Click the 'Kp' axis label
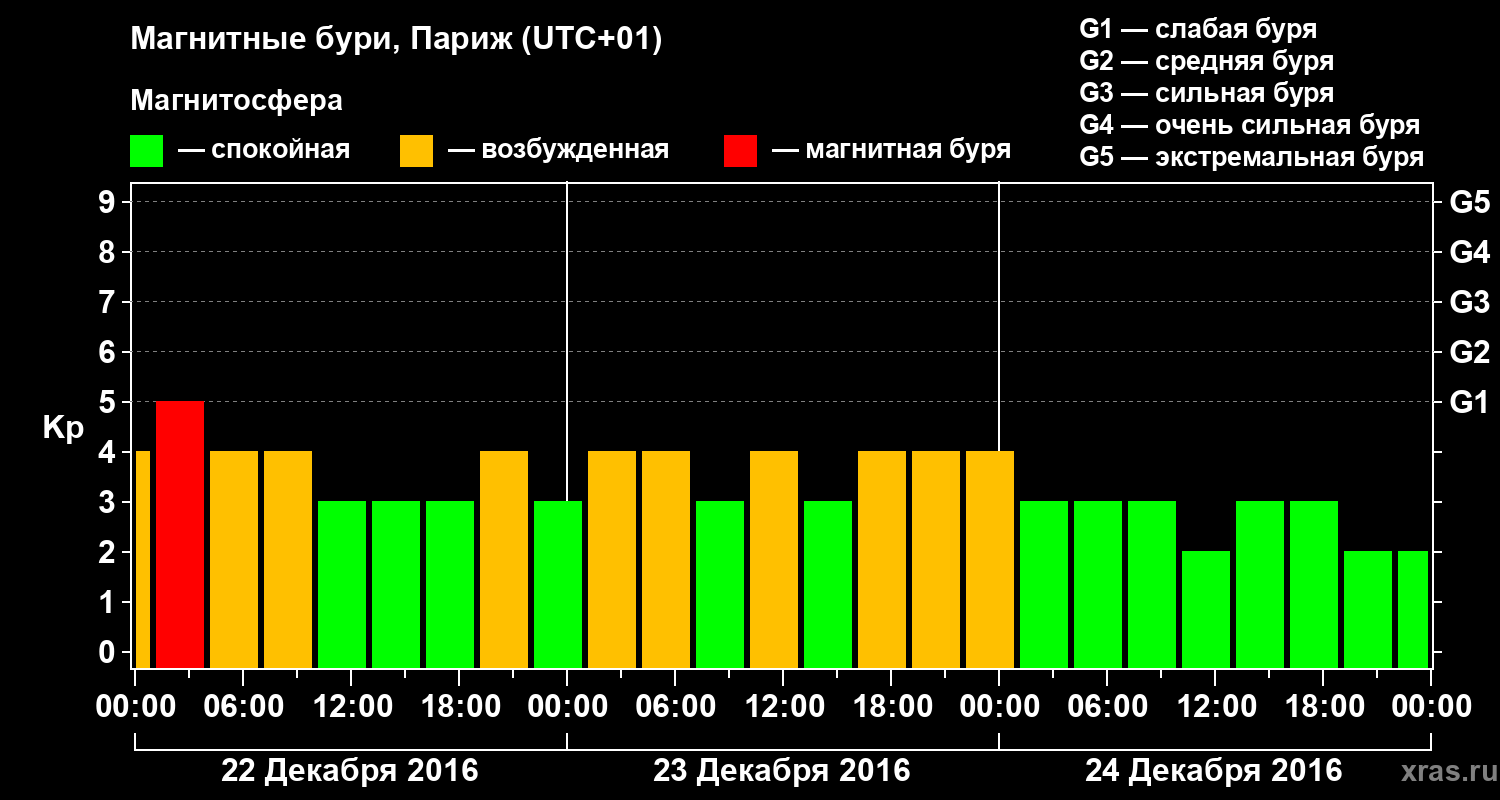This screenshot has height=800, width=1500. [x=63, y=427]
